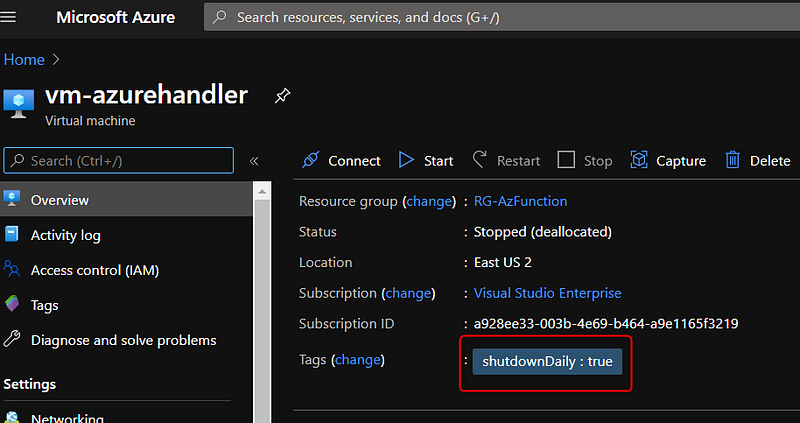Click the Activity log icon
Screen dimensions: 800x423
pos(11,234)
